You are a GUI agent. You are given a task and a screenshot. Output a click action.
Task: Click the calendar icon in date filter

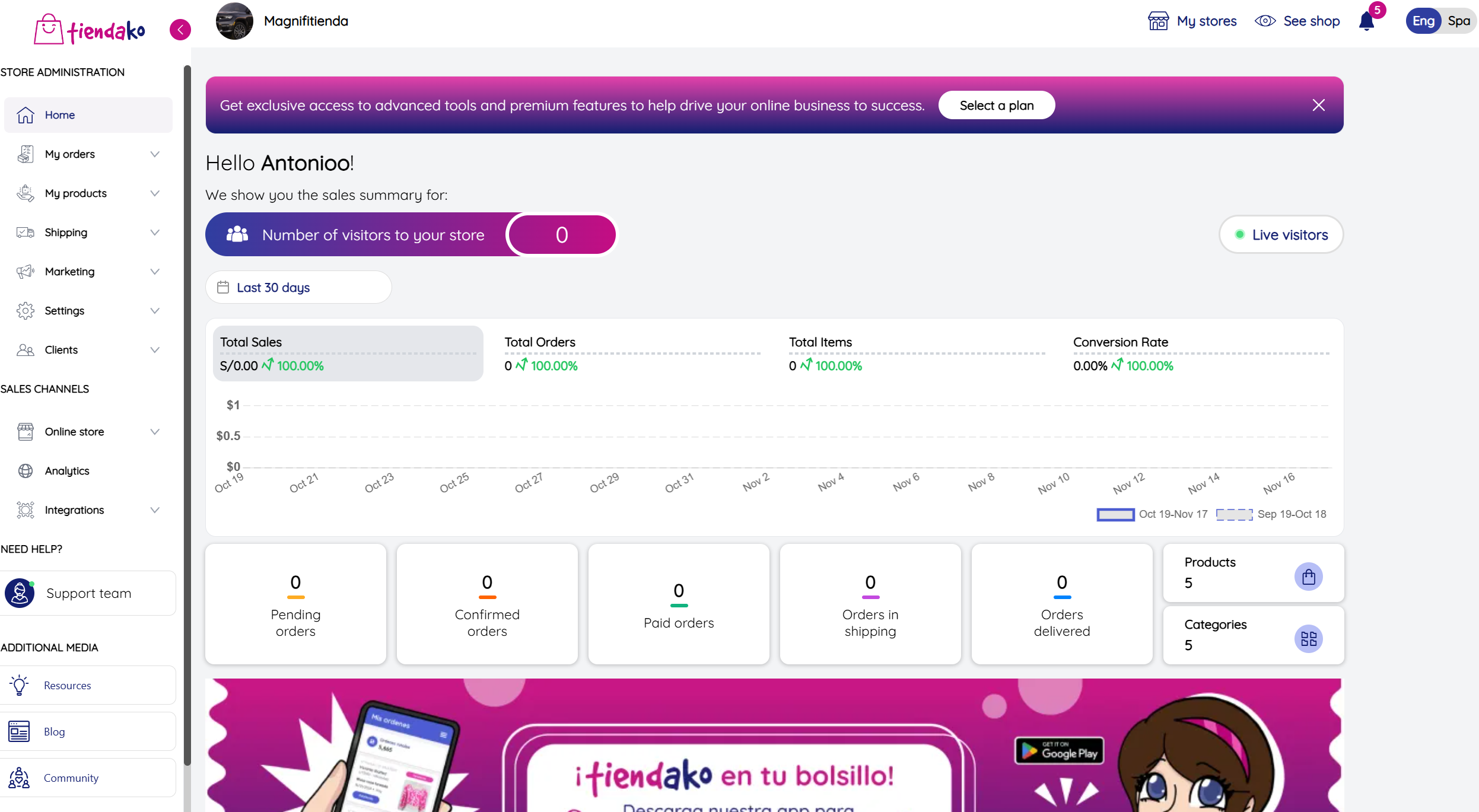223,288
